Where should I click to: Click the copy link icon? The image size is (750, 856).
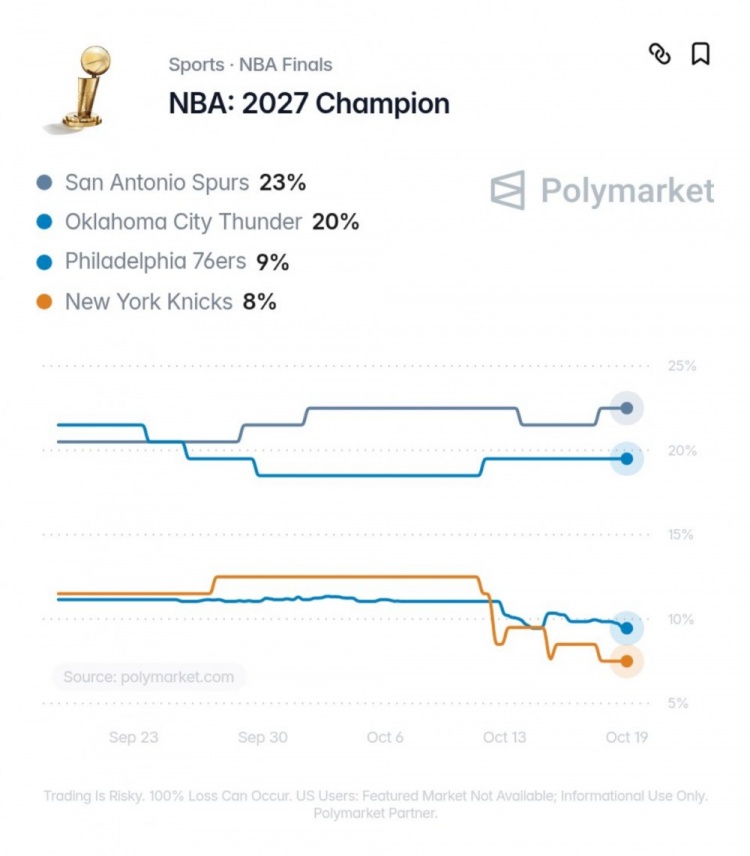click(x=659, y=54)
